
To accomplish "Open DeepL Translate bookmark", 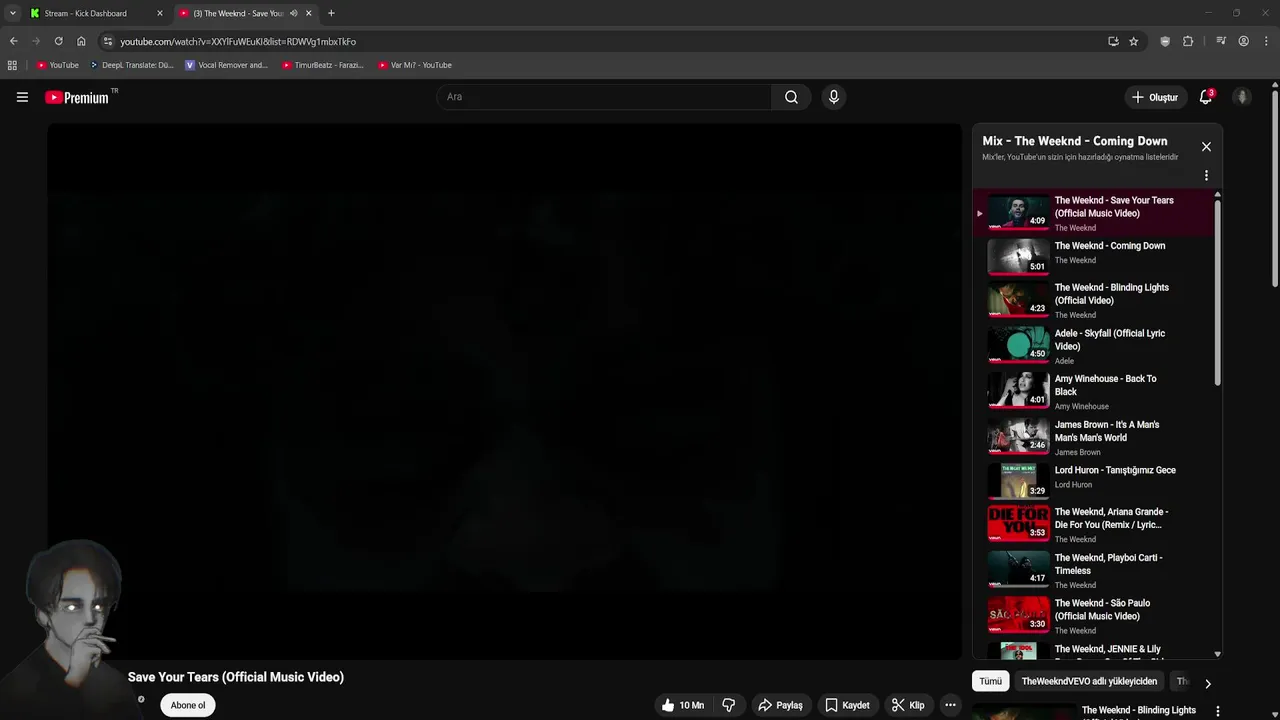I will point(132,65).
